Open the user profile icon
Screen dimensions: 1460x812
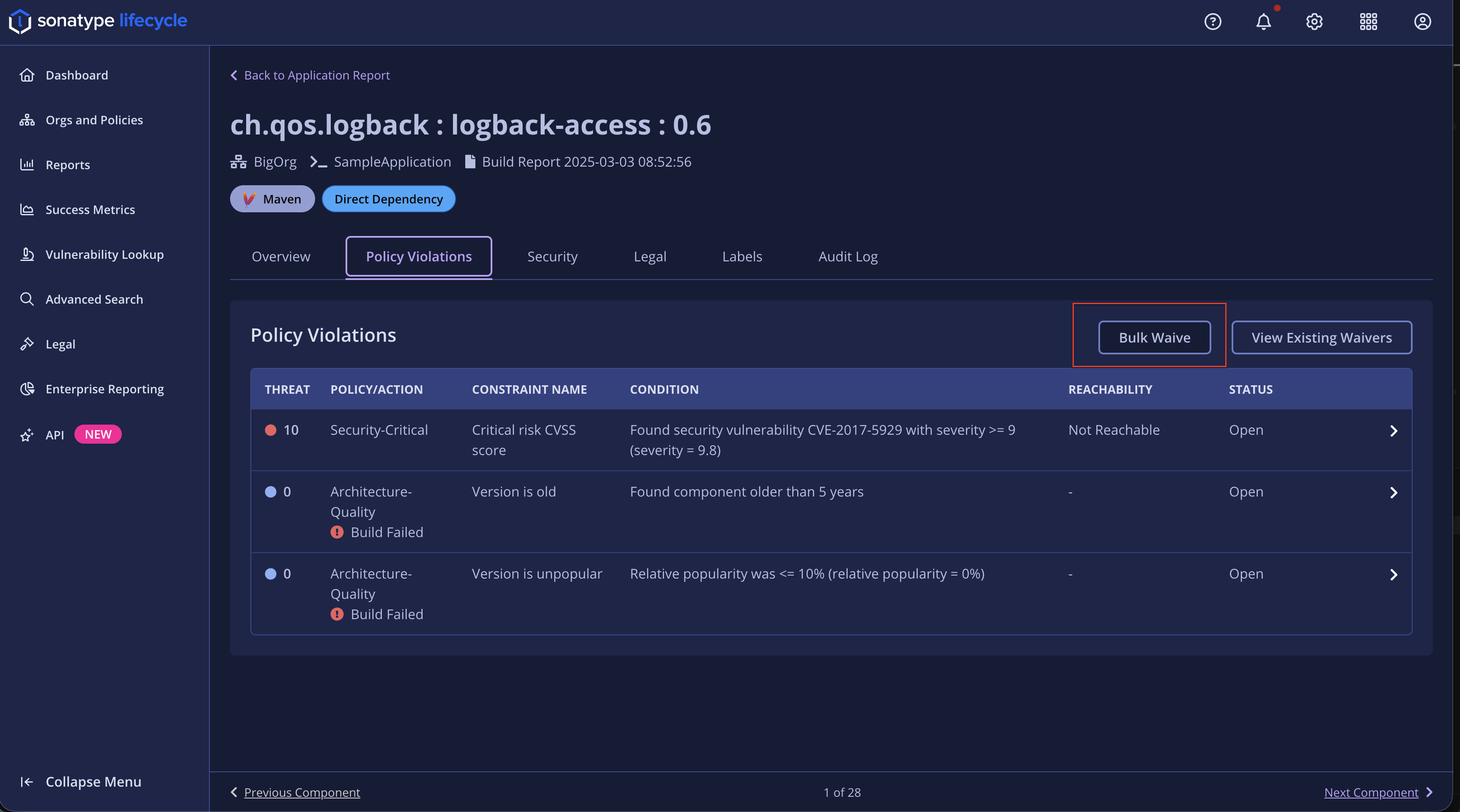click(x=1422, y=22)
